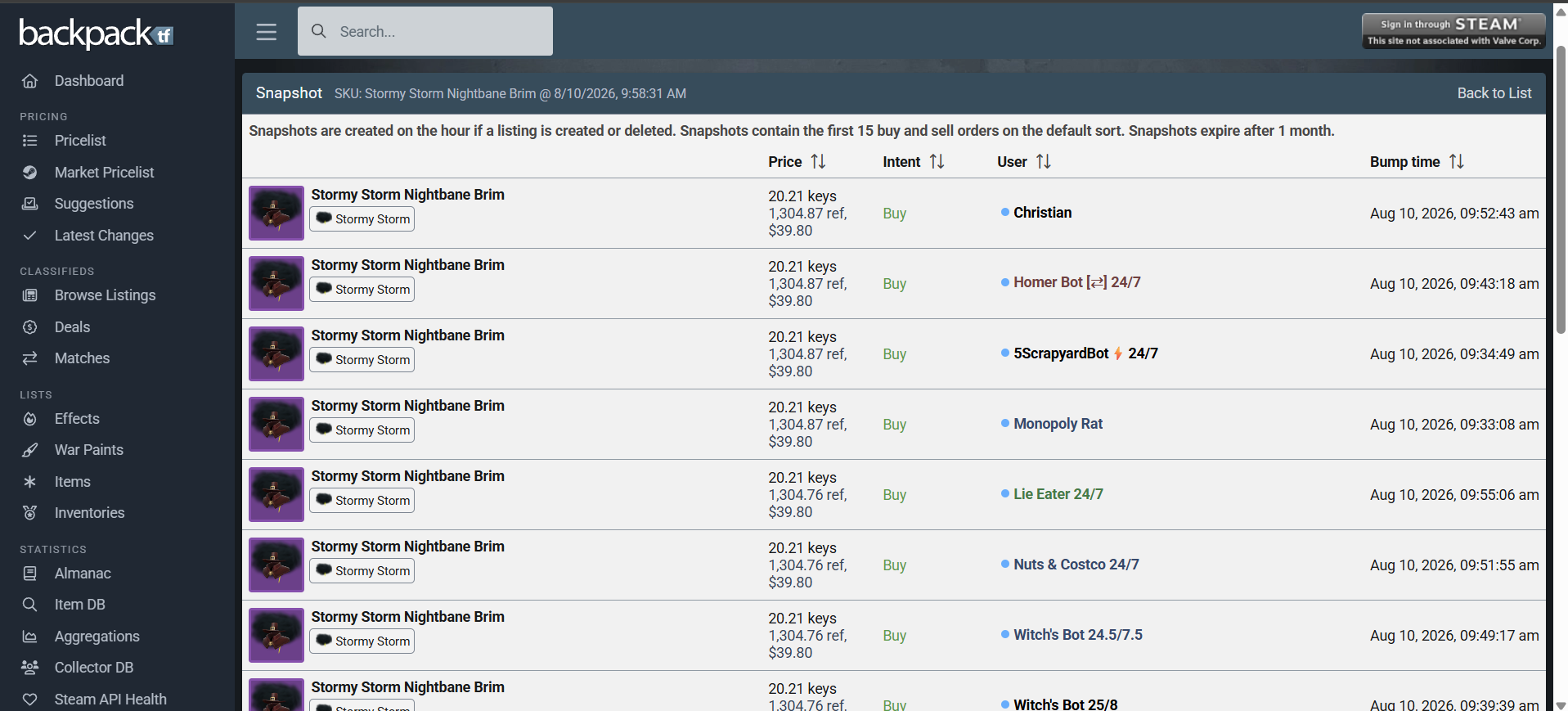Go to Deals in Classifieds
Viewport: 1568px width, 711px height.
pos(72,327)
